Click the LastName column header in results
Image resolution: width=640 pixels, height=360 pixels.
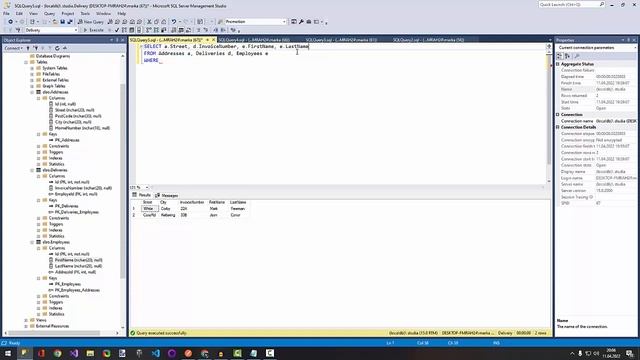coord(238,202)
